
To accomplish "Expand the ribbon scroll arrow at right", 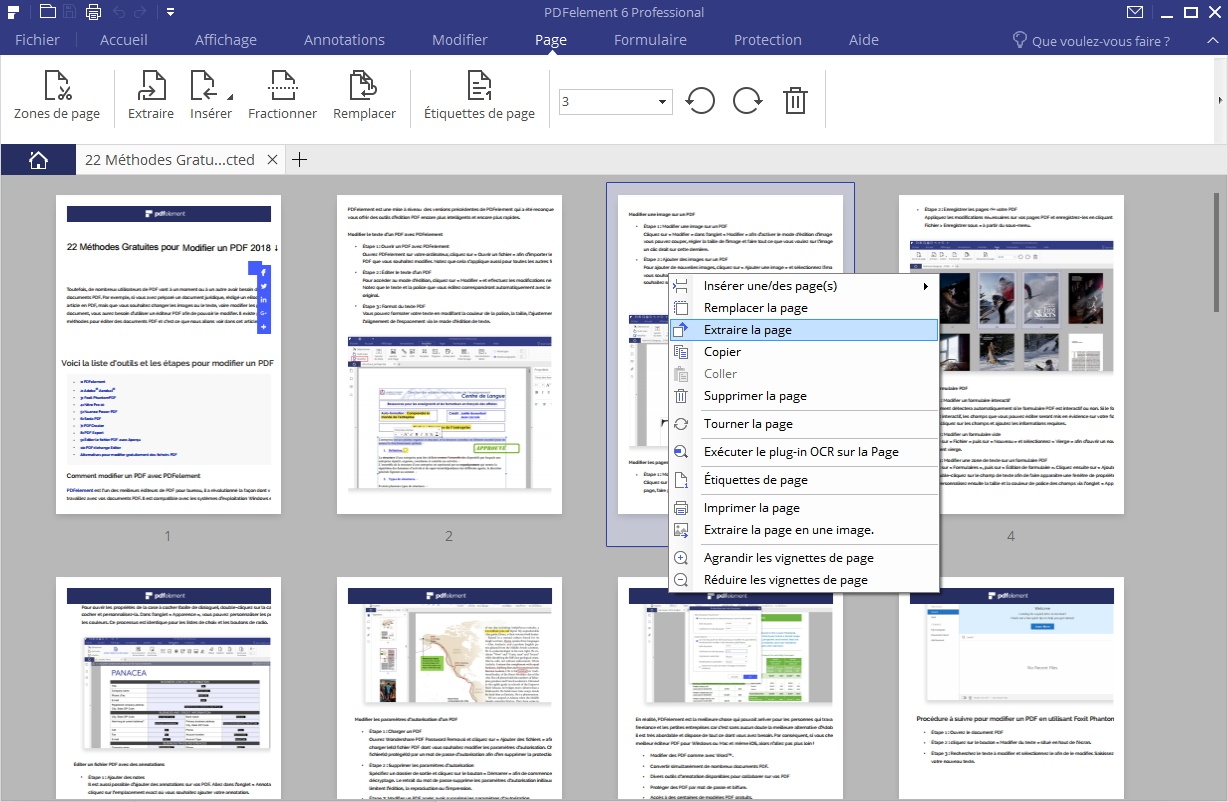I will click(x=1220, y=100).
